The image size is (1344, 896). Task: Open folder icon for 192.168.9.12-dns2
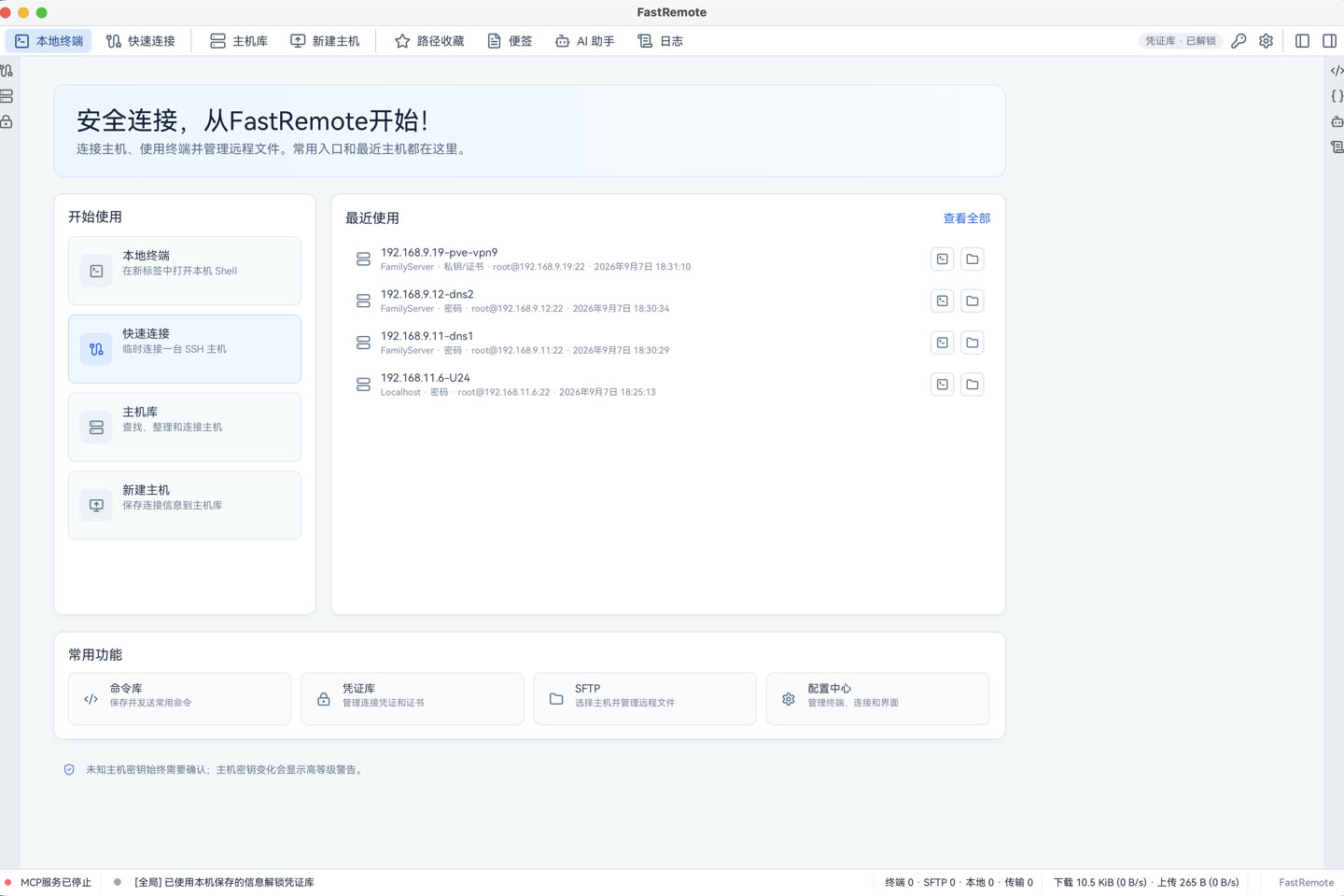tap(973, 301)
